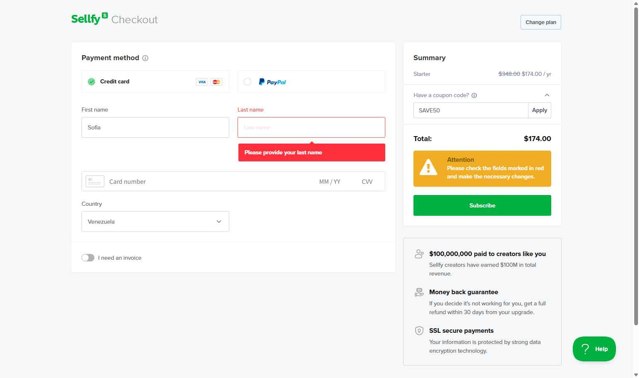
Task: Click the $174.00 total amount
Action: point(537,139)
